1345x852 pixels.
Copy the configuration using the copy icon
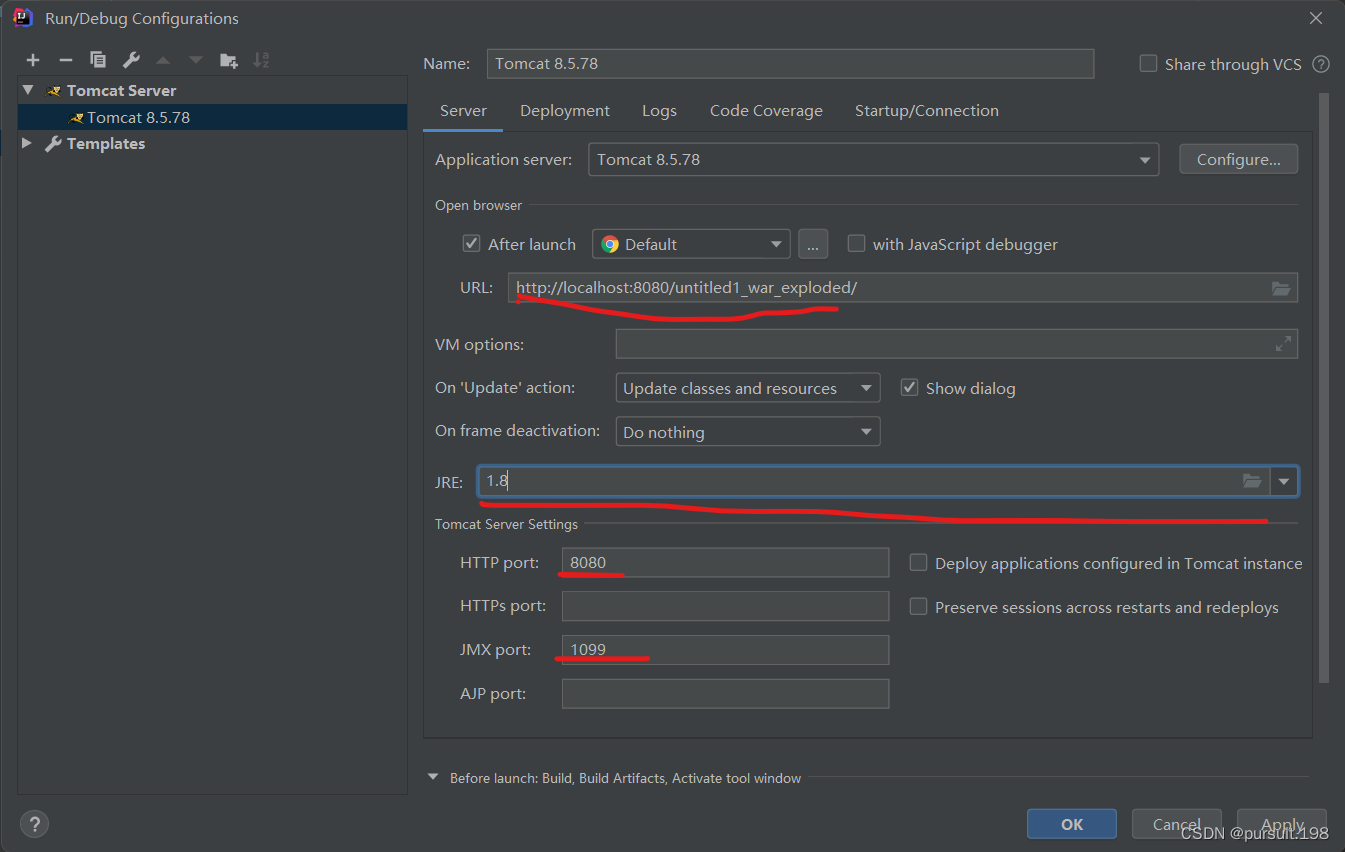pyautogui.click(x=97, y=60)
